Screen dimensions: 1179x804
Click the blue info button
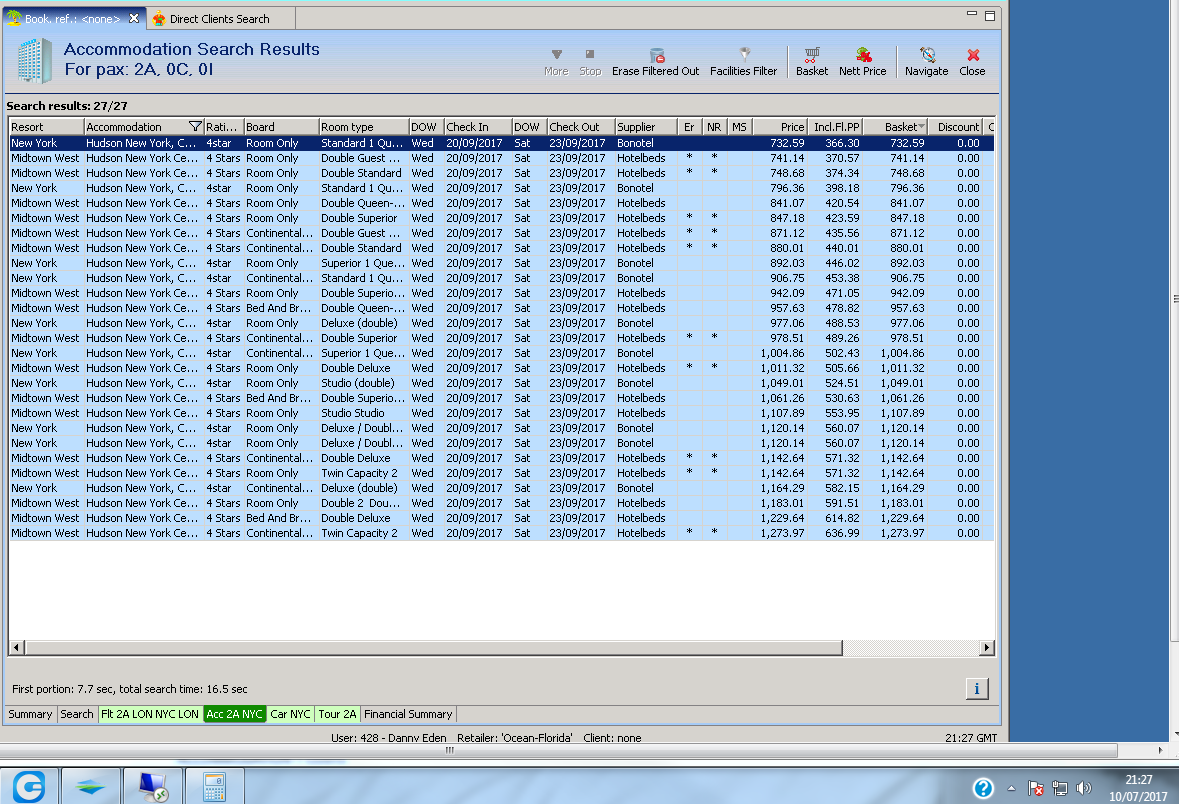point(977,688)
